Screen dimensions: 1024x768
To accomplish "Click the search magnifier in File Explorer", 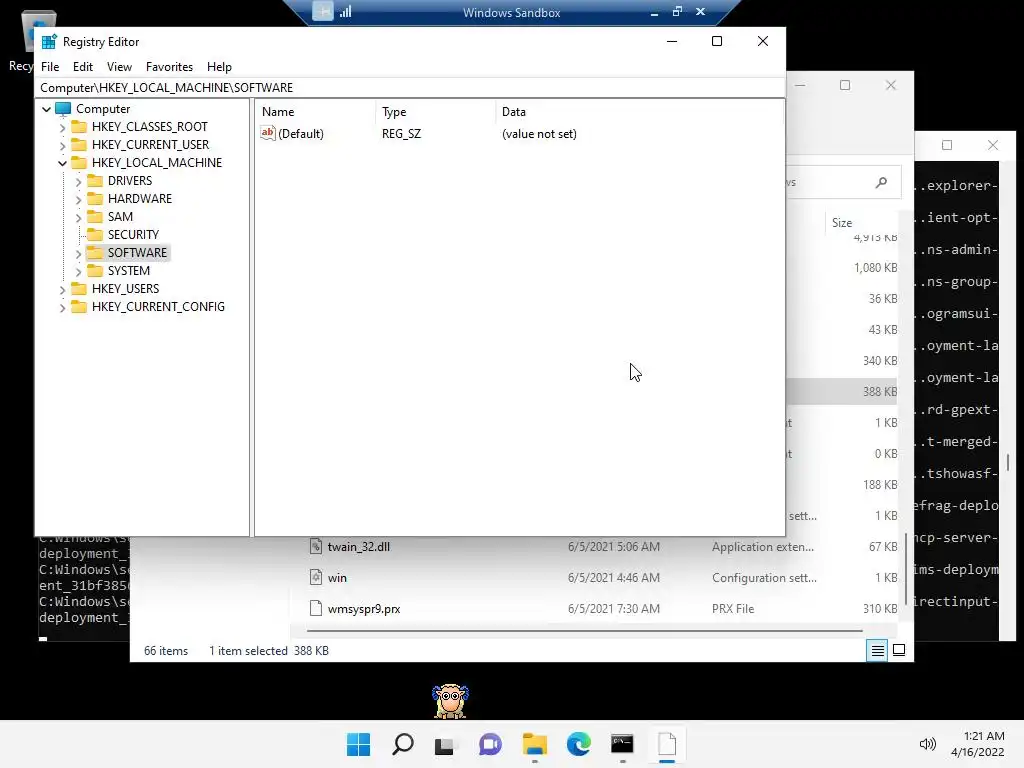I will click(x=881, y=182).
